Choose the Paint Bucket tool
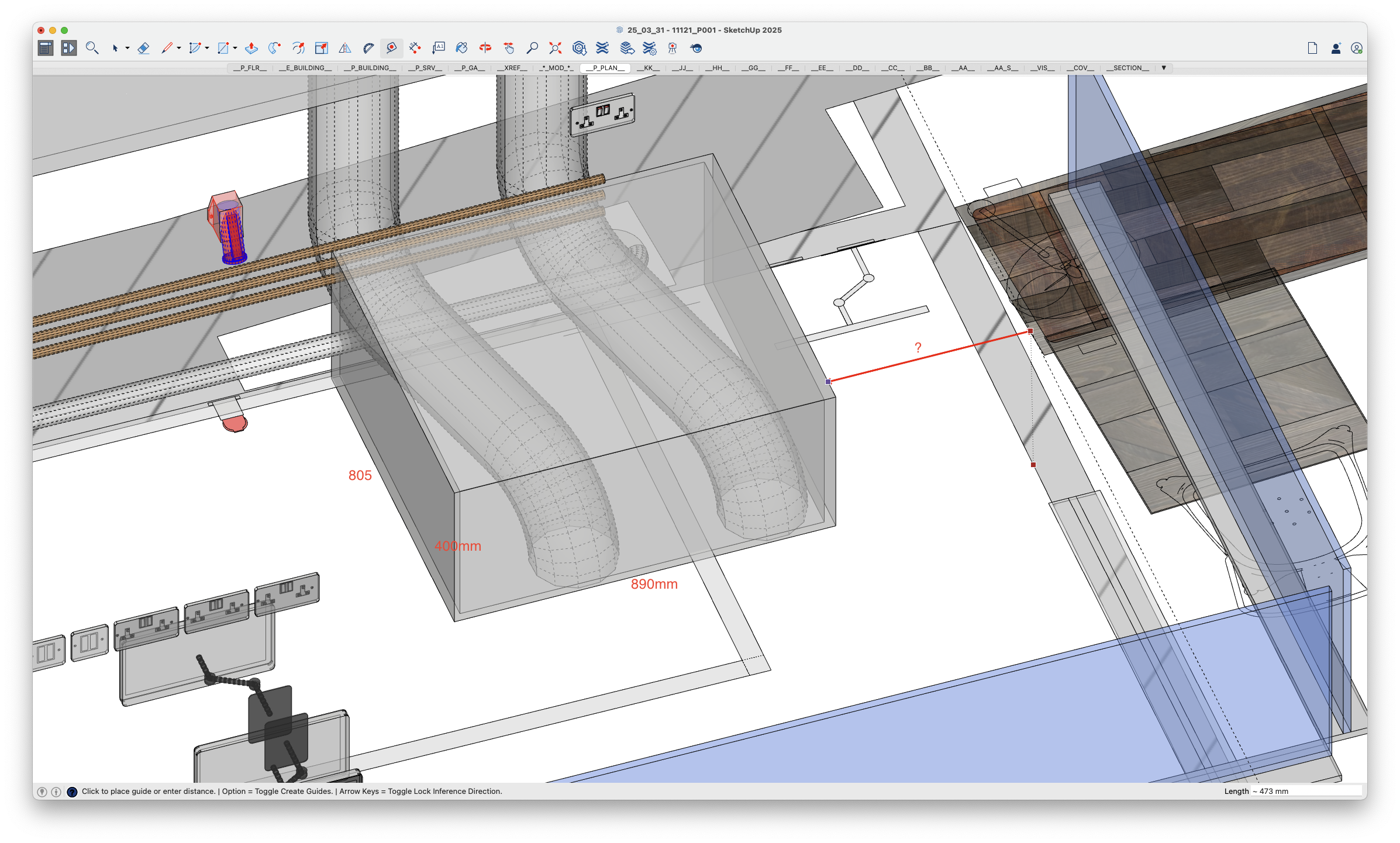1400x843 pixels. tap(461, 48)
